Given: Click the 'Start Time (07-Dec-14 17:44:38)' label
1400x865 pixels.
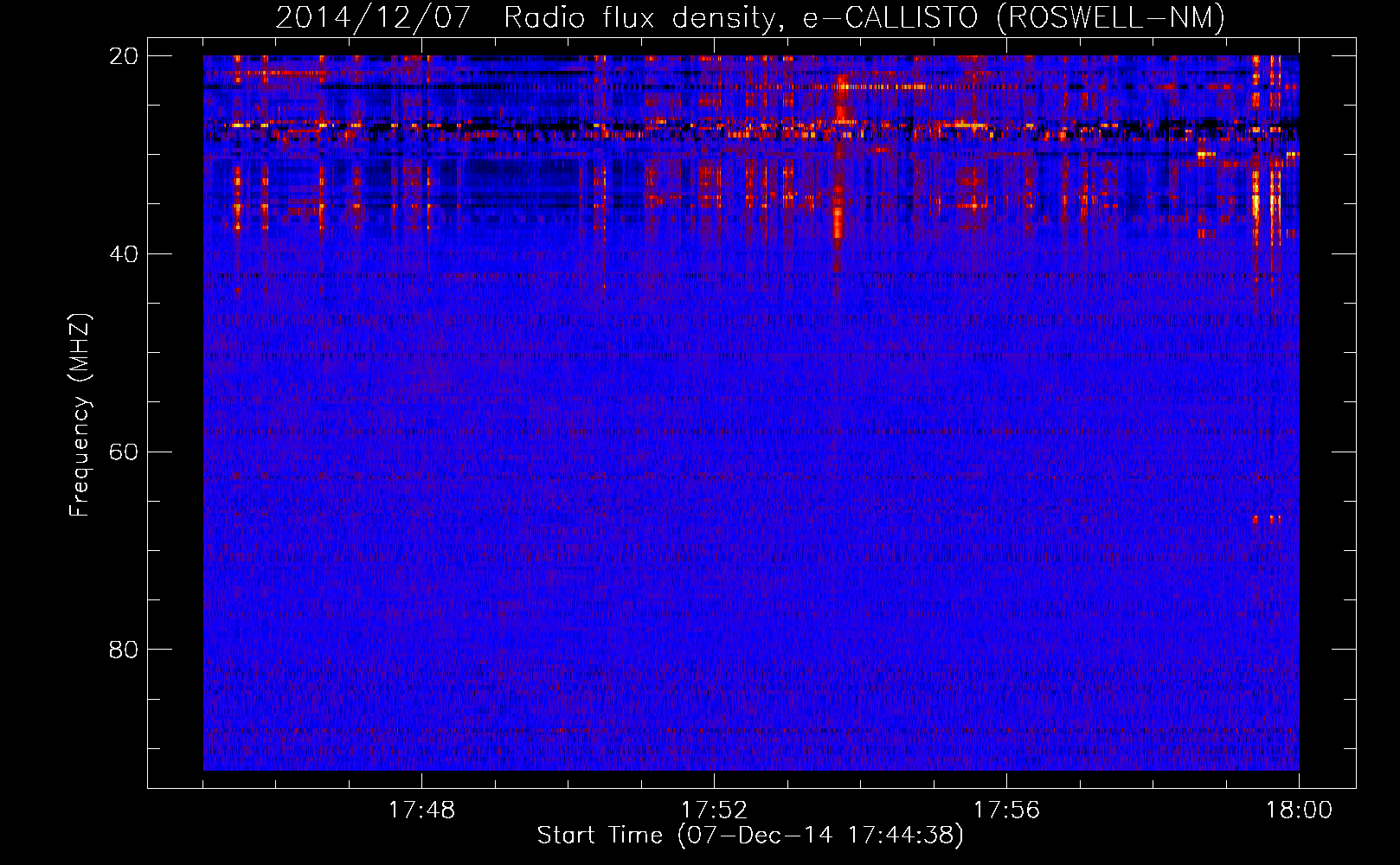Looking at the screenshot, I should click(750, 835).
